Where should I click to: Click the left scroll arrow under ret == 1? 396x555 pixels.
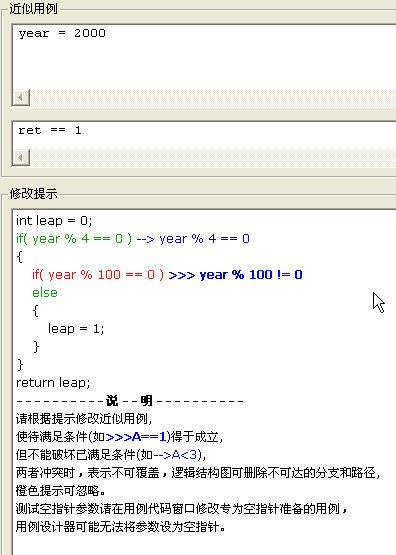click(21, 157)
